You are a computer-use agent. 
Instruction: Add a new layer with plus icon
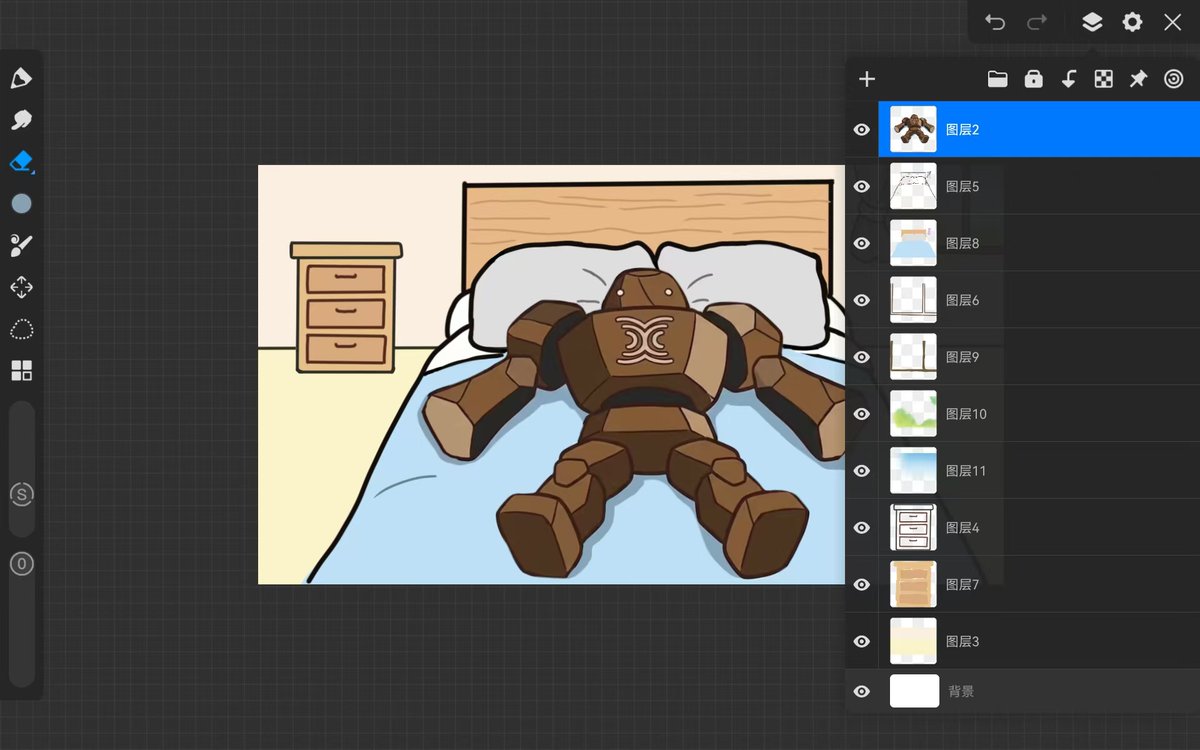867,79
